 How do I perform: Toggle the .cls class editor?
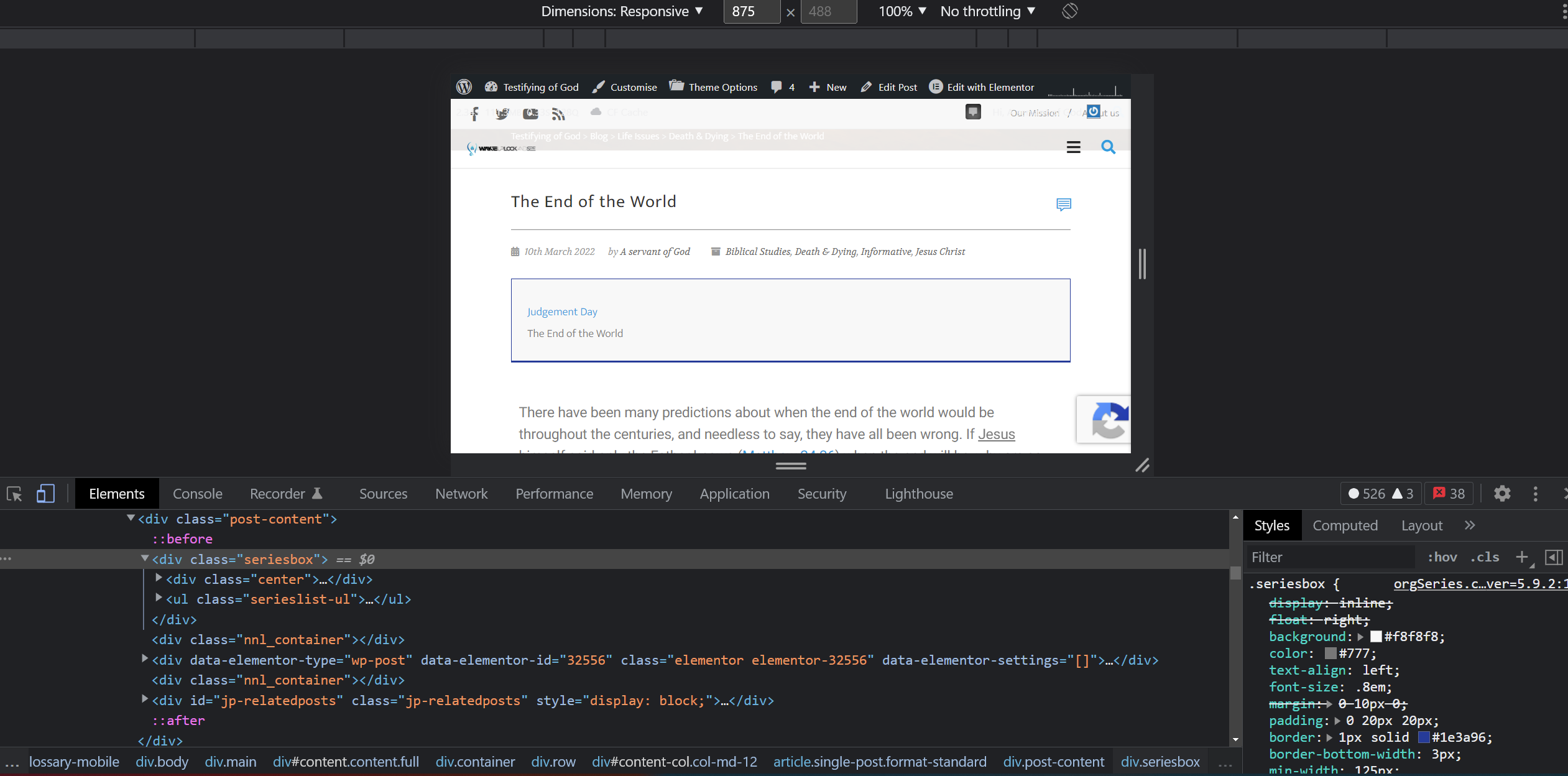(x=1486, y=557)
